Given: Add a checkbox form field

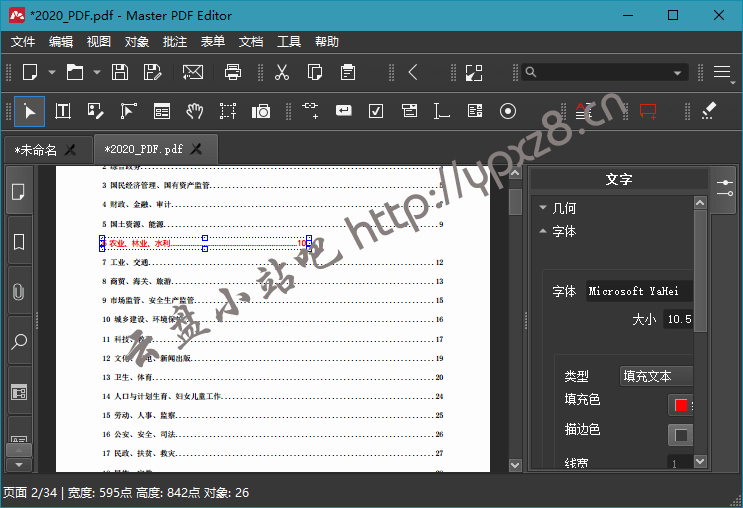Looking at the screenshot, I should point(376,111).
